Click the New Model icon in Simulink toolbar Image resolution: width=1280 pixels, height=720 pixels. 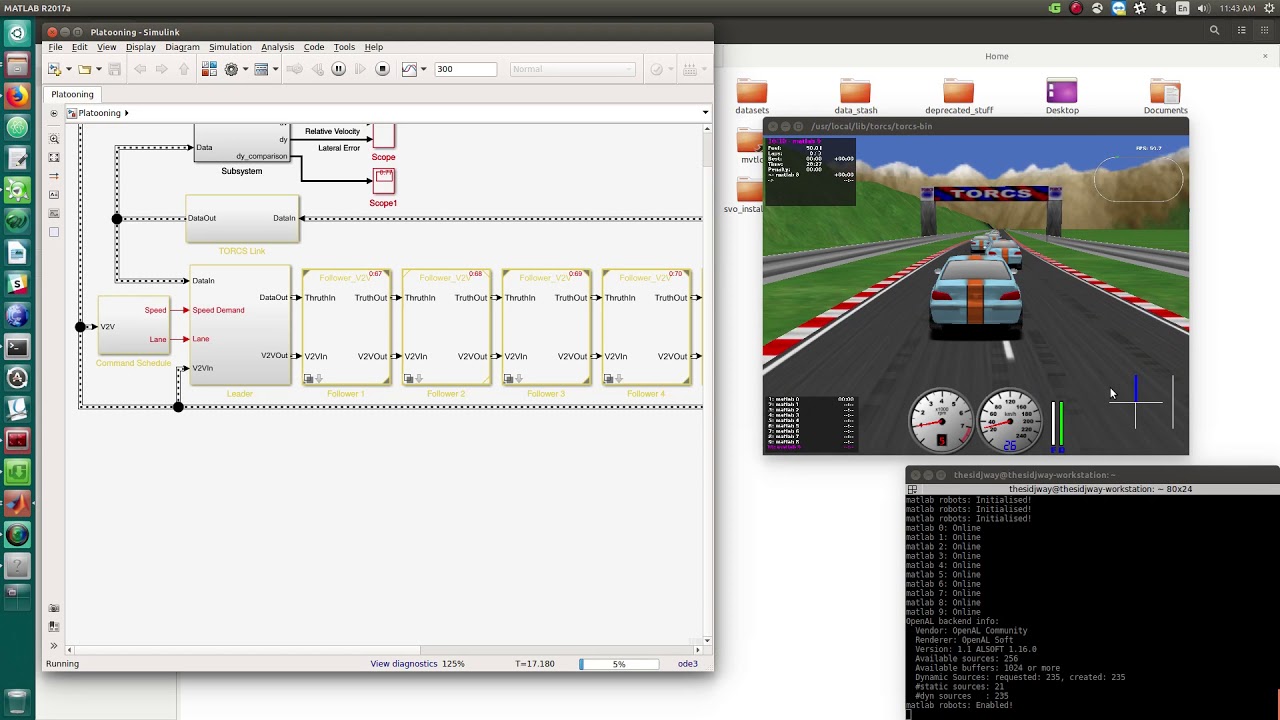54,69
